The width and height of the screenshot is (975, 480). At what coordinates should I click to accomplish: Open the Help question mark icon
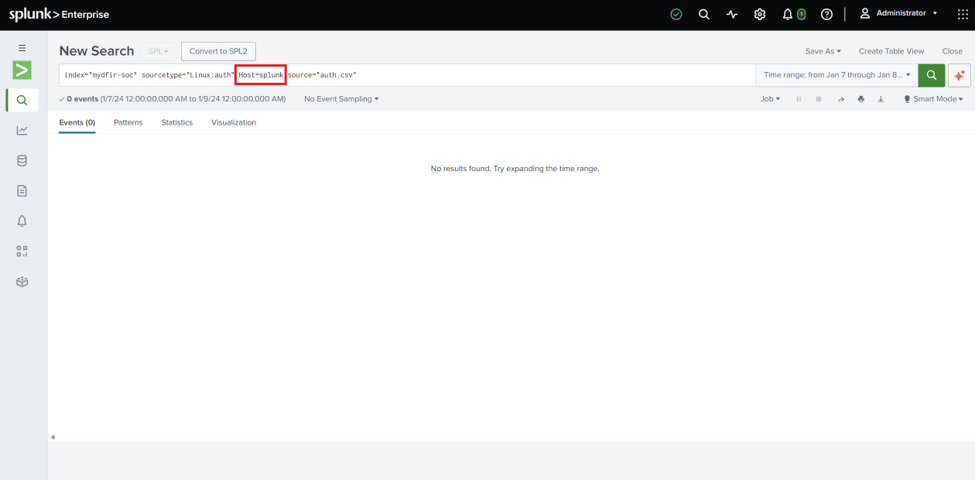(x=826, y=14)
